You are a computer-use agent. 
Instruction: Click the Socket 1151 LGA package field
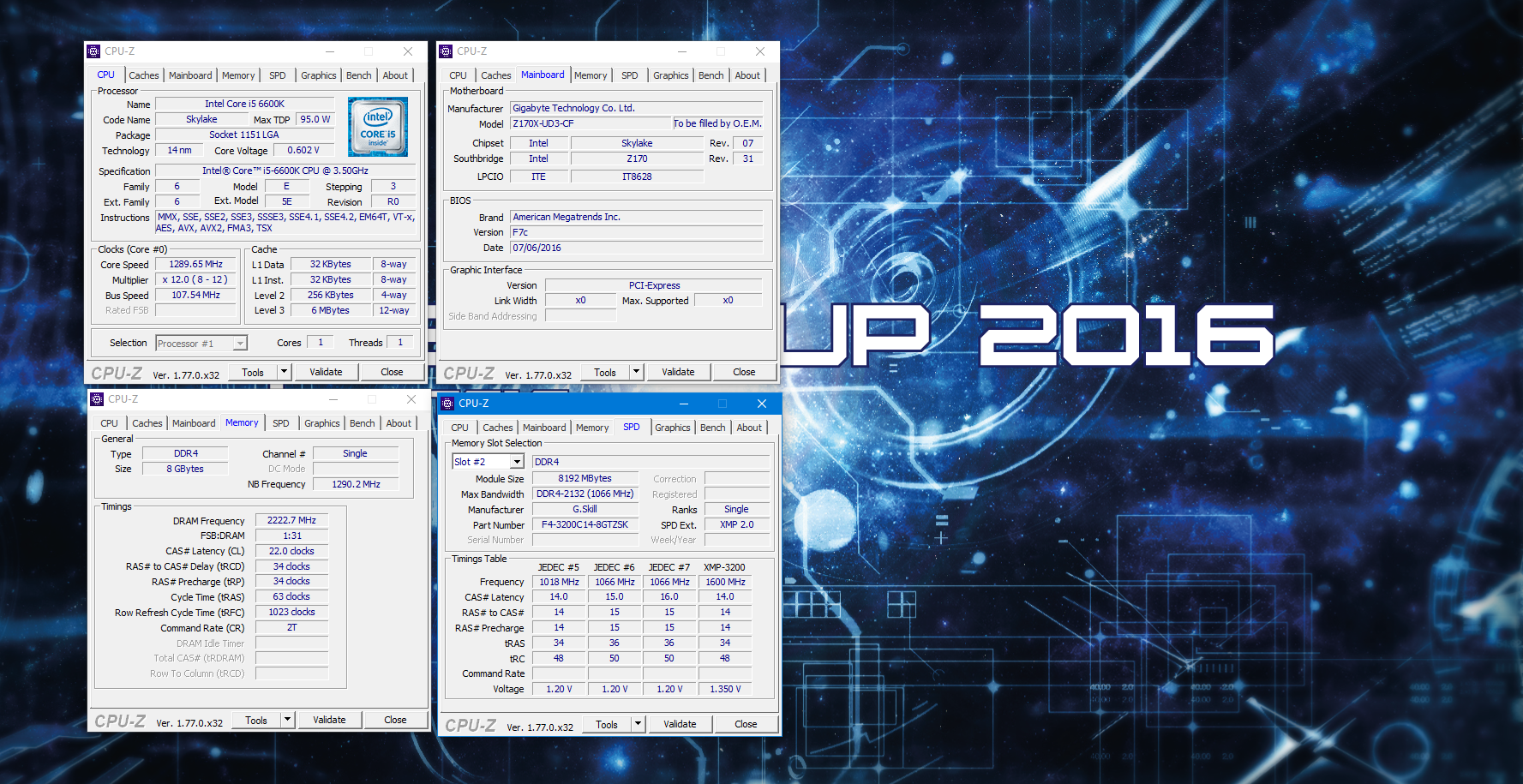[244, 135]
